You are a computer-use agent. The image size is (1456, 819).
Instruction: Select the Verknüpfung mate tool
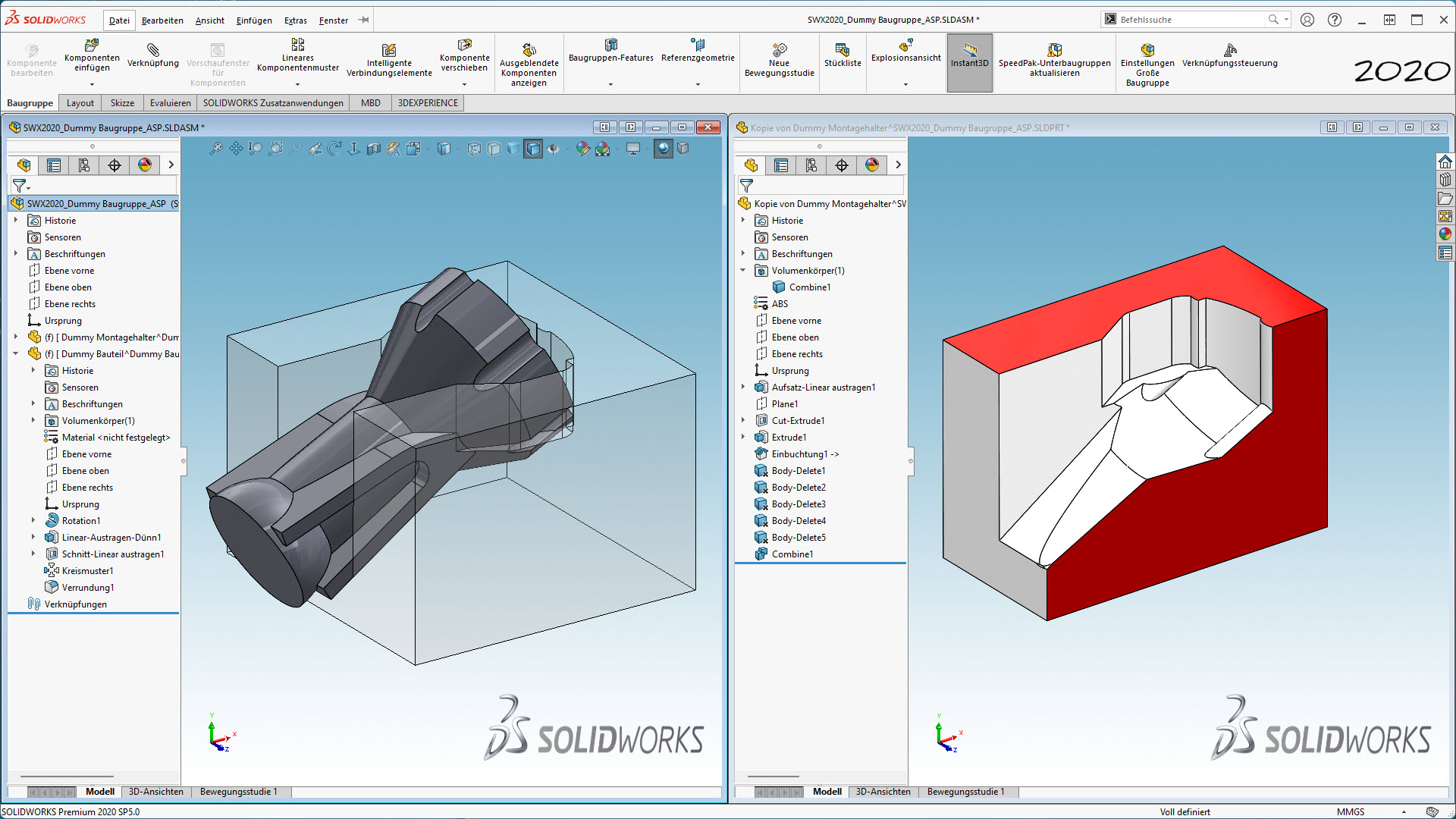153,56
